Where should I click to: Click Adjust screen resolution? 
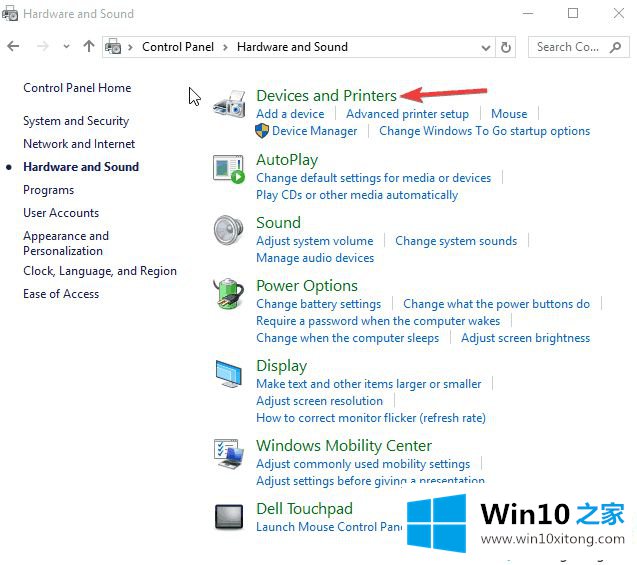[x=319, y=401]
